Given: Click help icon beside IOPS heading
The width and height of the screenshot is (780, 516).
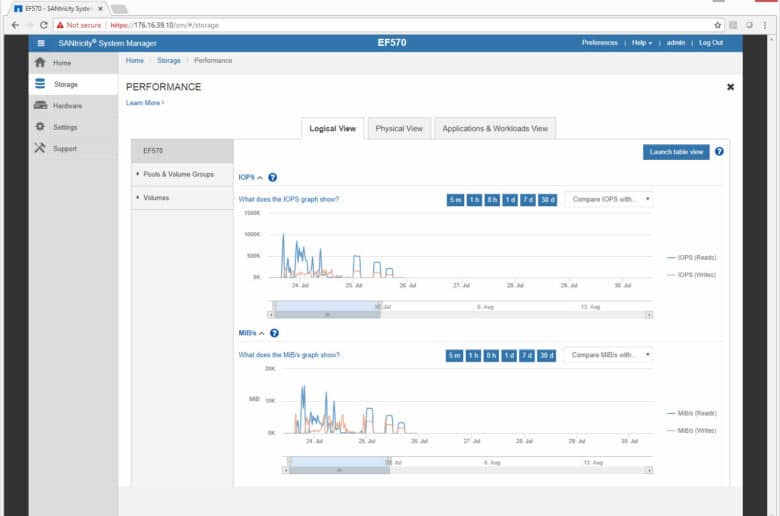Looking at the screenshot, I should pos(272,177).
